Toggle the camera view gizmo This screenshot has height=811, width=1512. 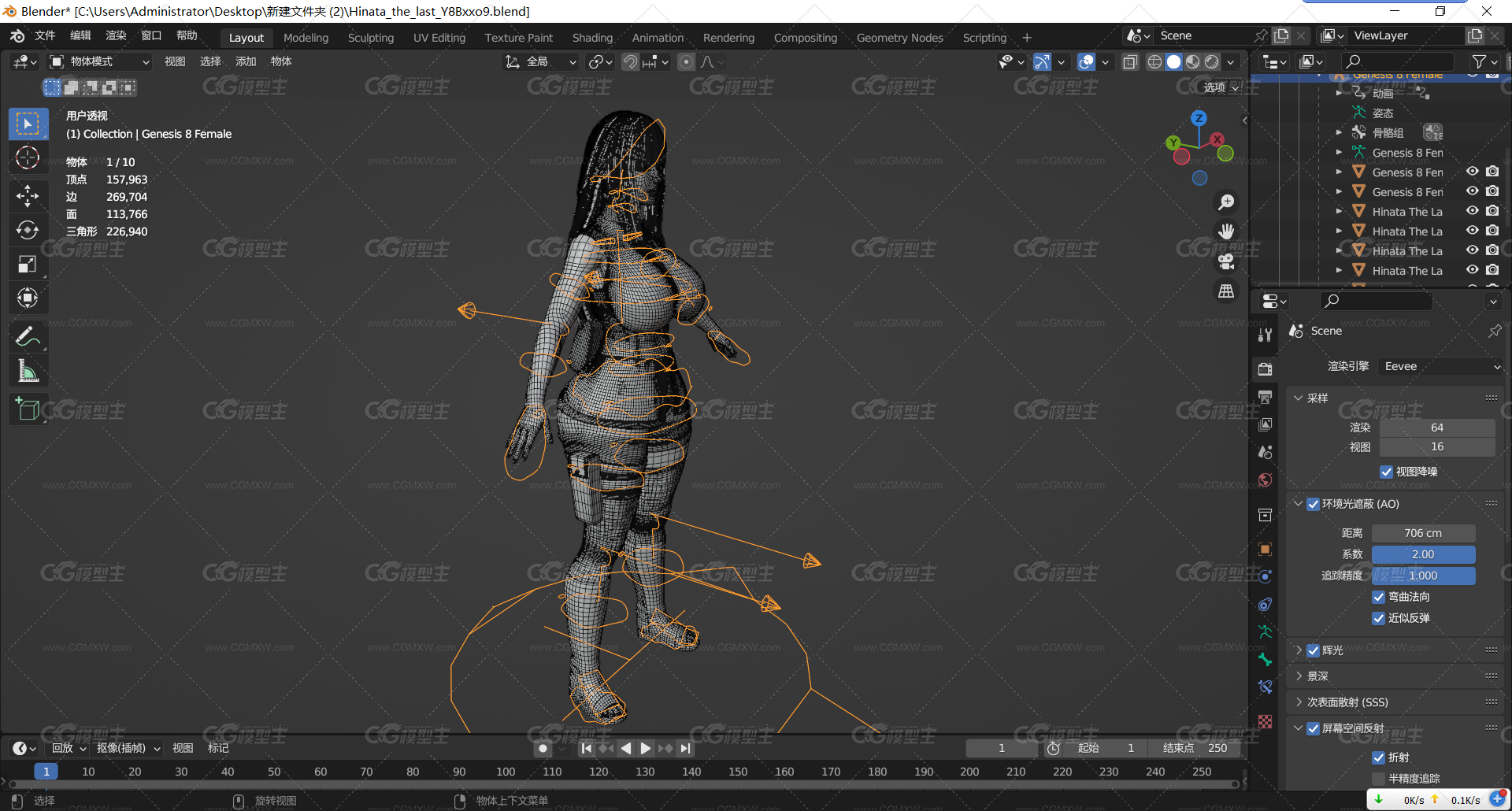(1226, 261)
